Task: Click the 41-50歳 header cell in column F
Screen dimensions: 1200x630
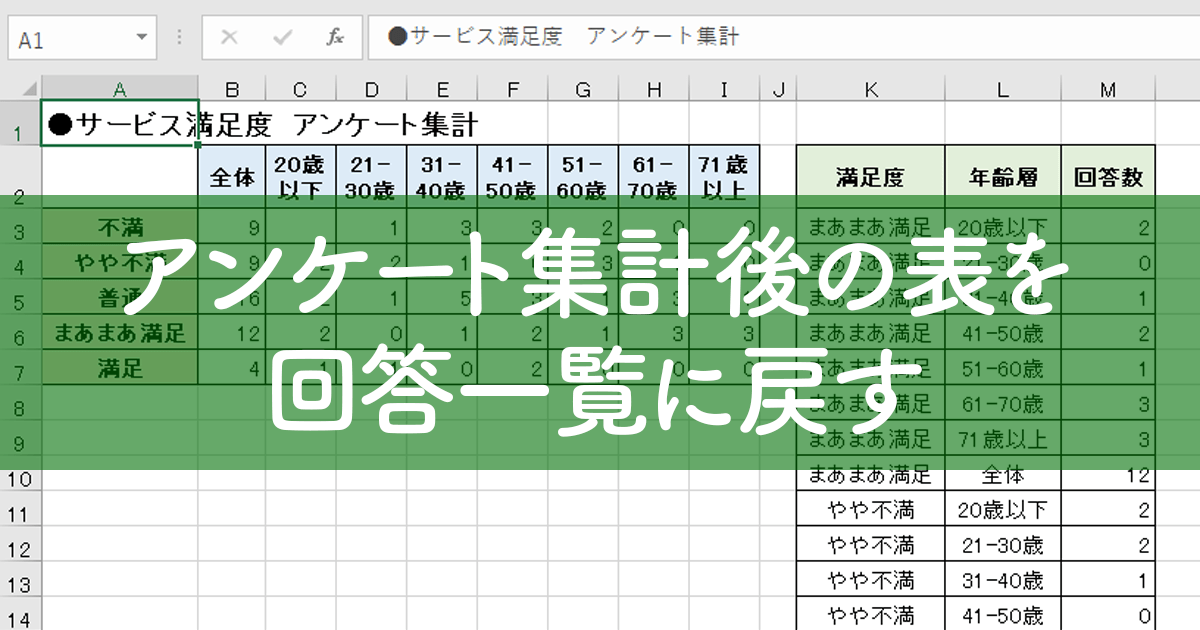Action: point(512,177)
